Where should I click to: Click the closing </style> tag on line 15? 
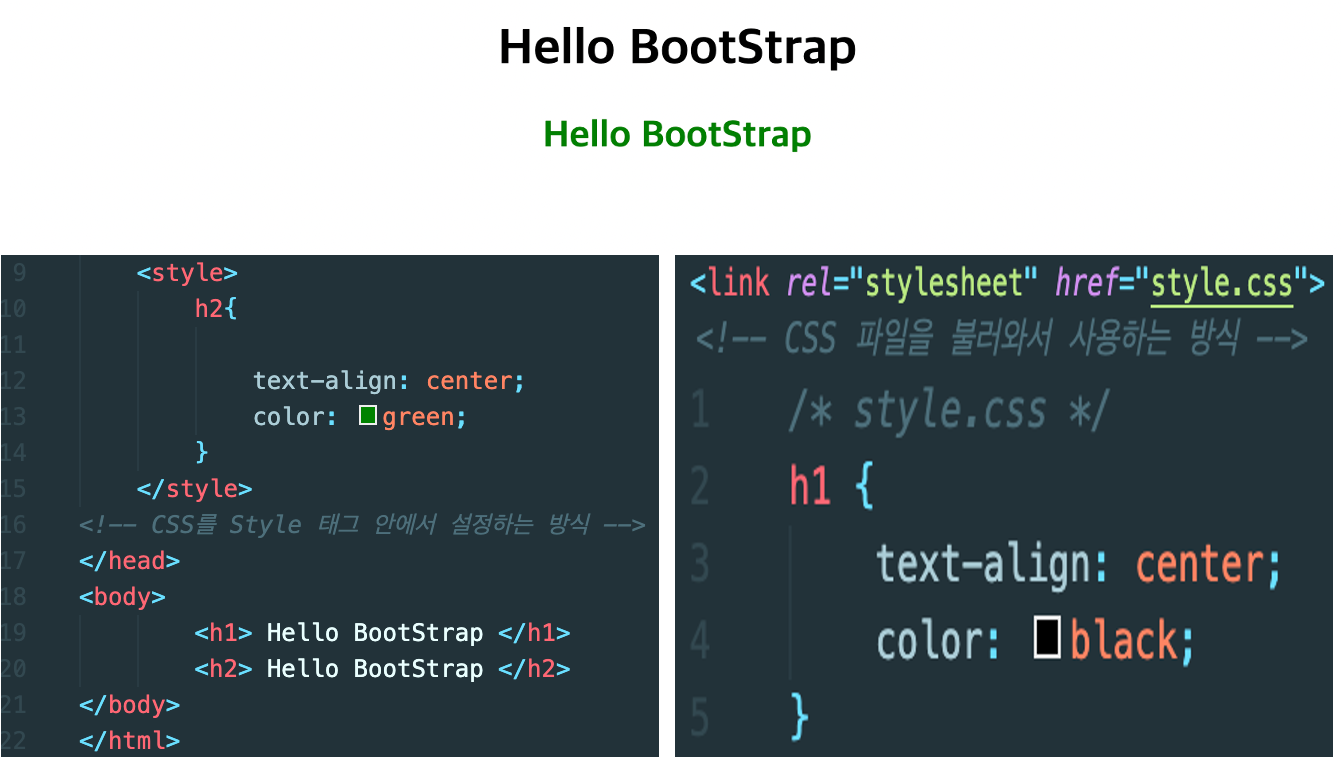click(195, 488)
